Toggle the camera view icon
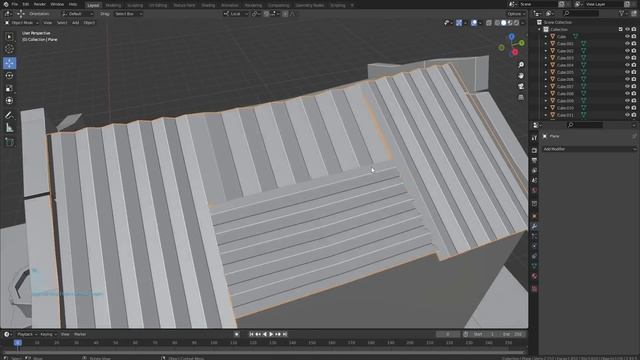640x360 pixels. pos(521,87)
